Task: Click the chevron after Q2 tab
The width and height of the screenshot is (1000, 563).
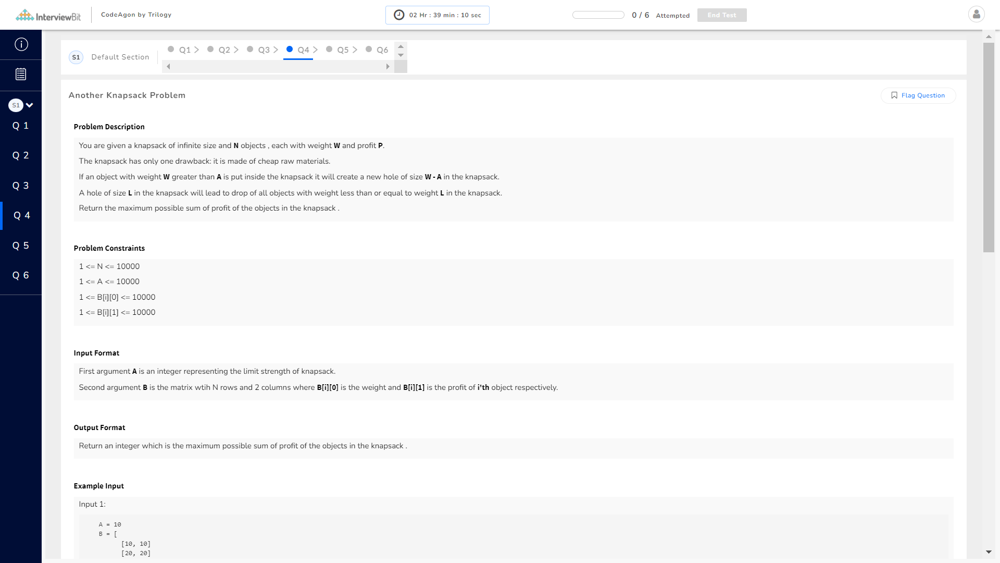Action: click(236, 50)
